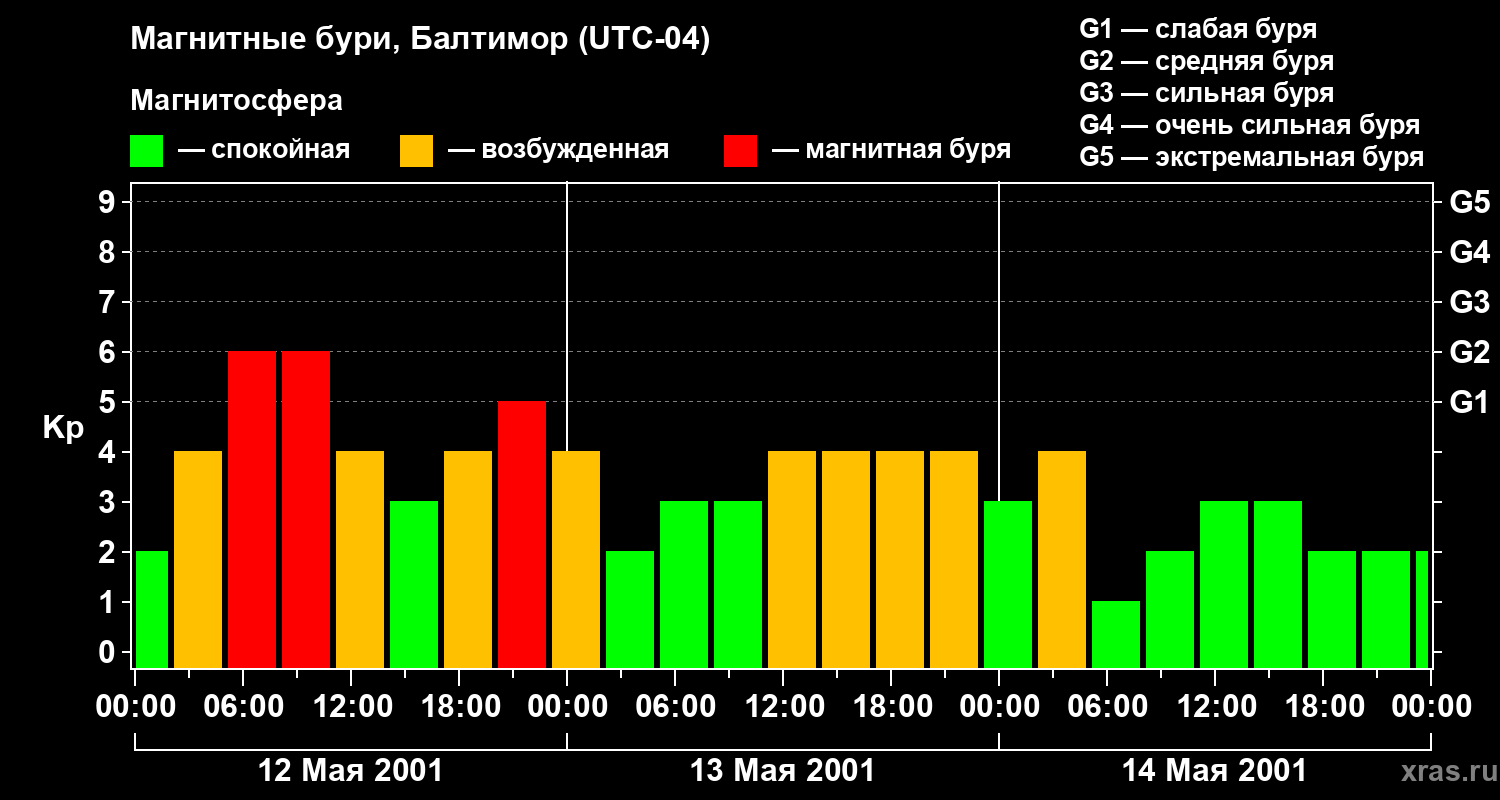This screenshot has height=800, width=1500.
Task: Click the yellow 'возбужденная' legend swatch
Action: point(416,151)
